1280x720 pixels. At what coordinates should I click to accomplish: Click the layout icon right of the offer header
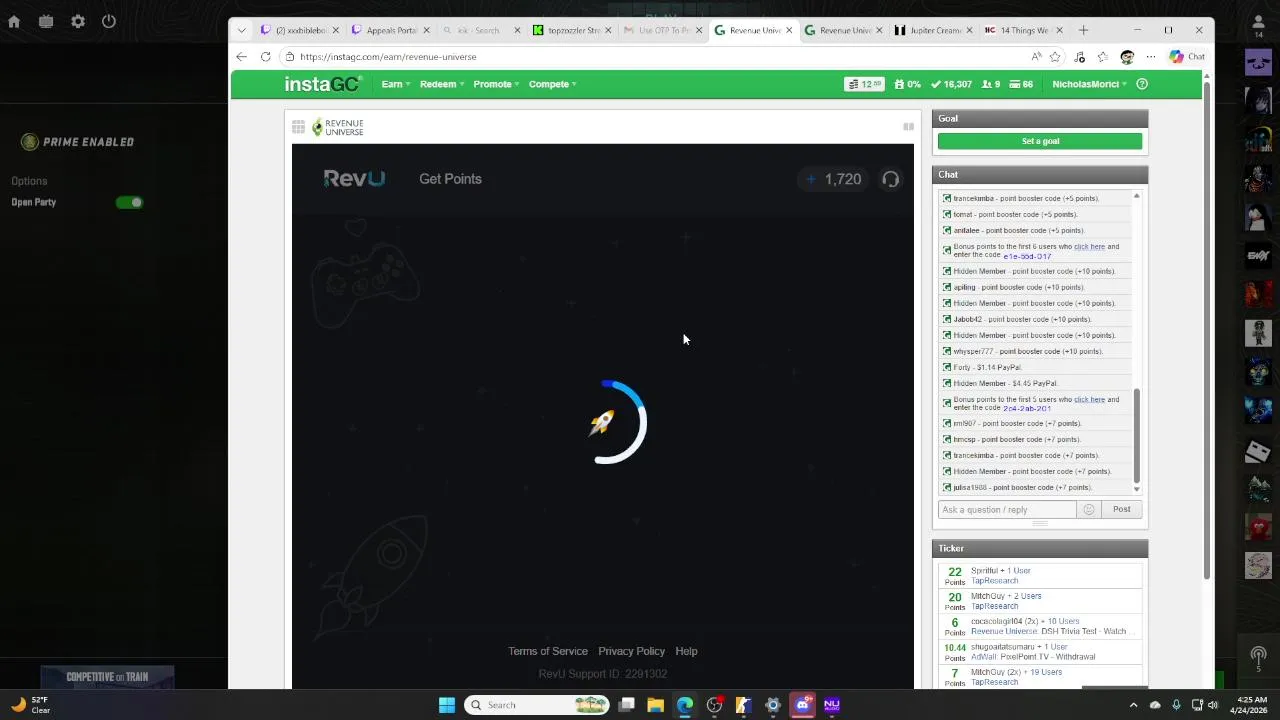(908, 127)
